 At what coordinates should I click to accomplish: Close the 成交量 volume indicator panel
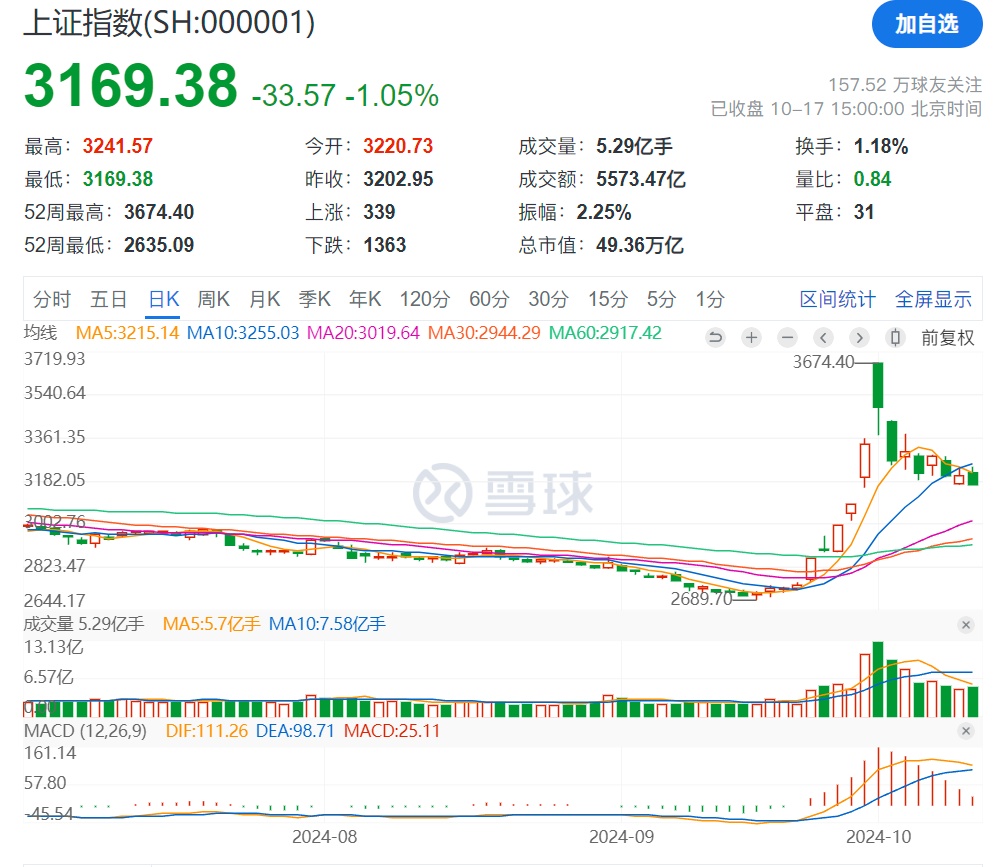(966, 625)
